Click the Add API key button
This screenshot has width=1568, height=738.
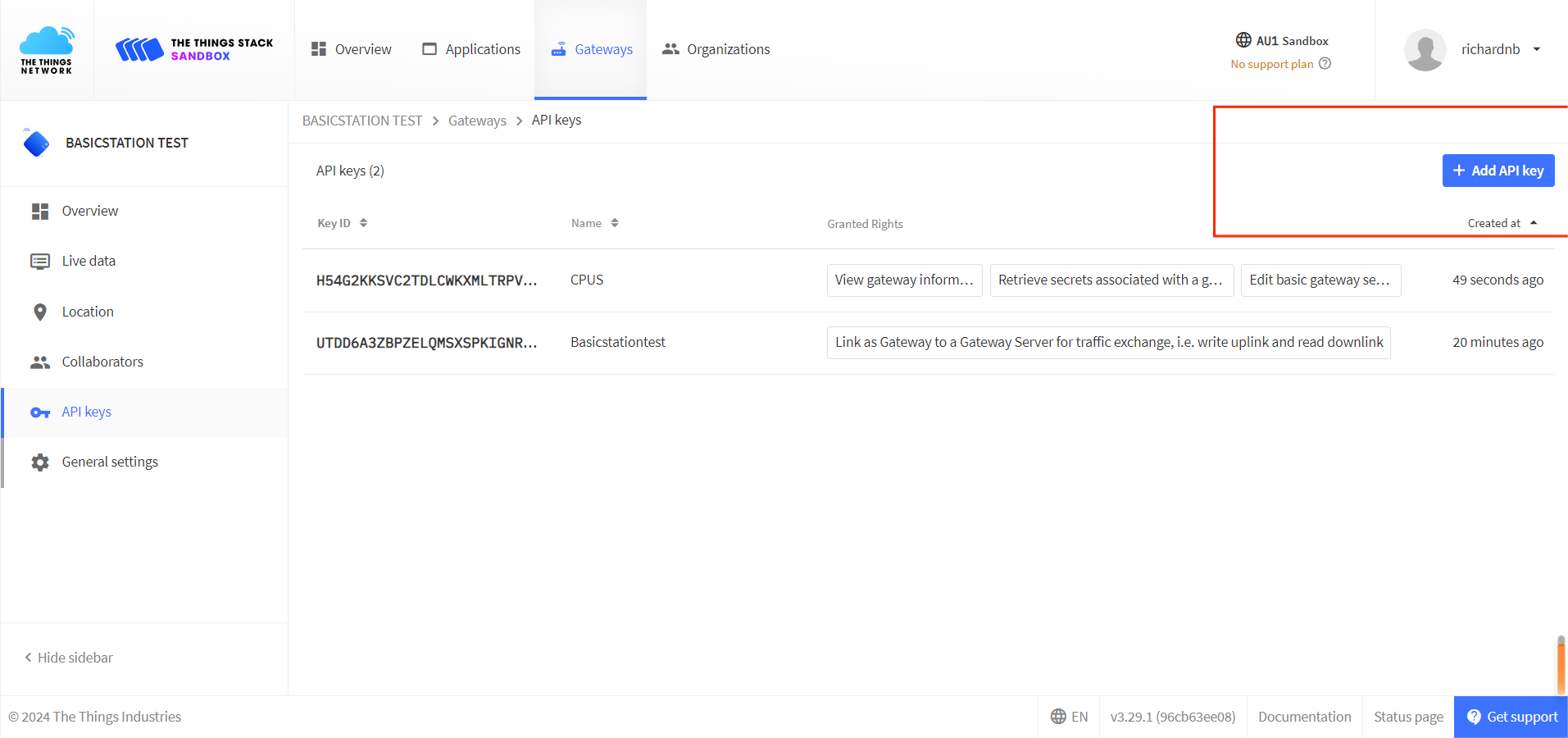click(1498, 171)
